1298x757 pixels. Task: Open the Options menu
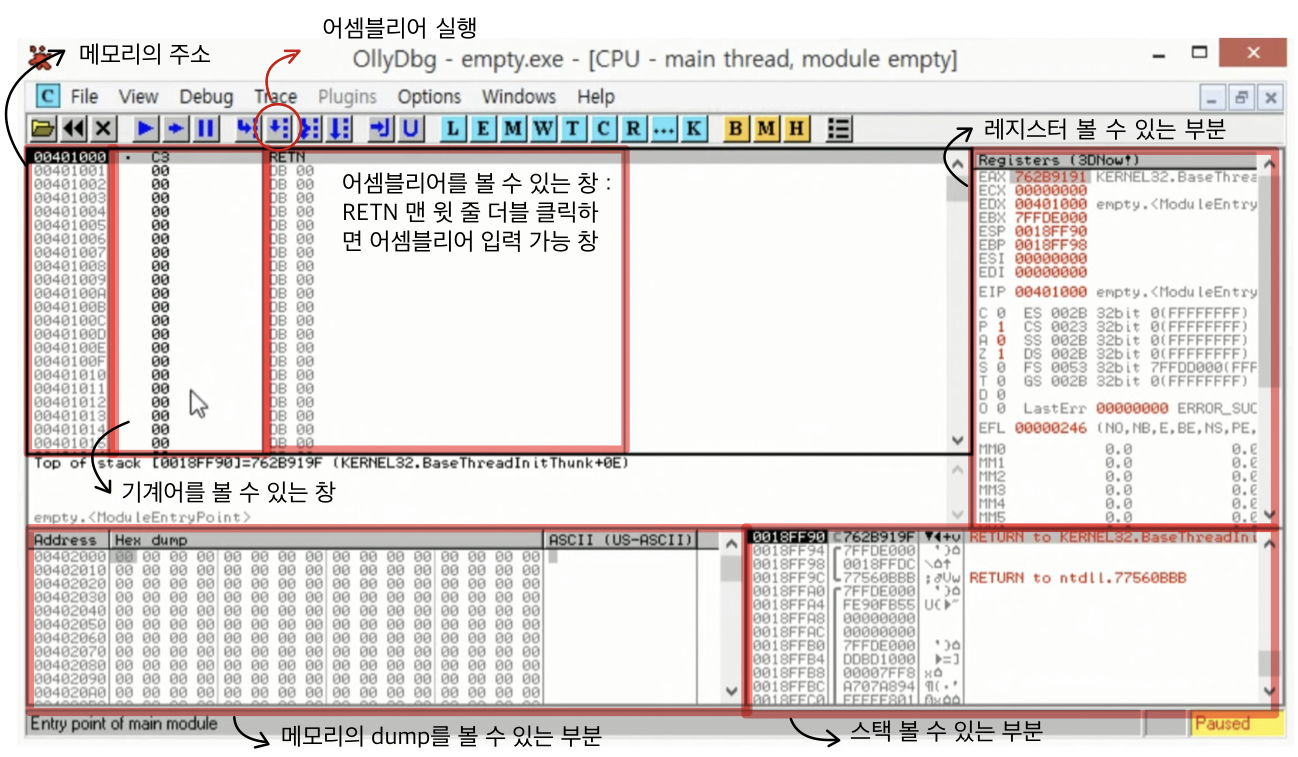429,97
